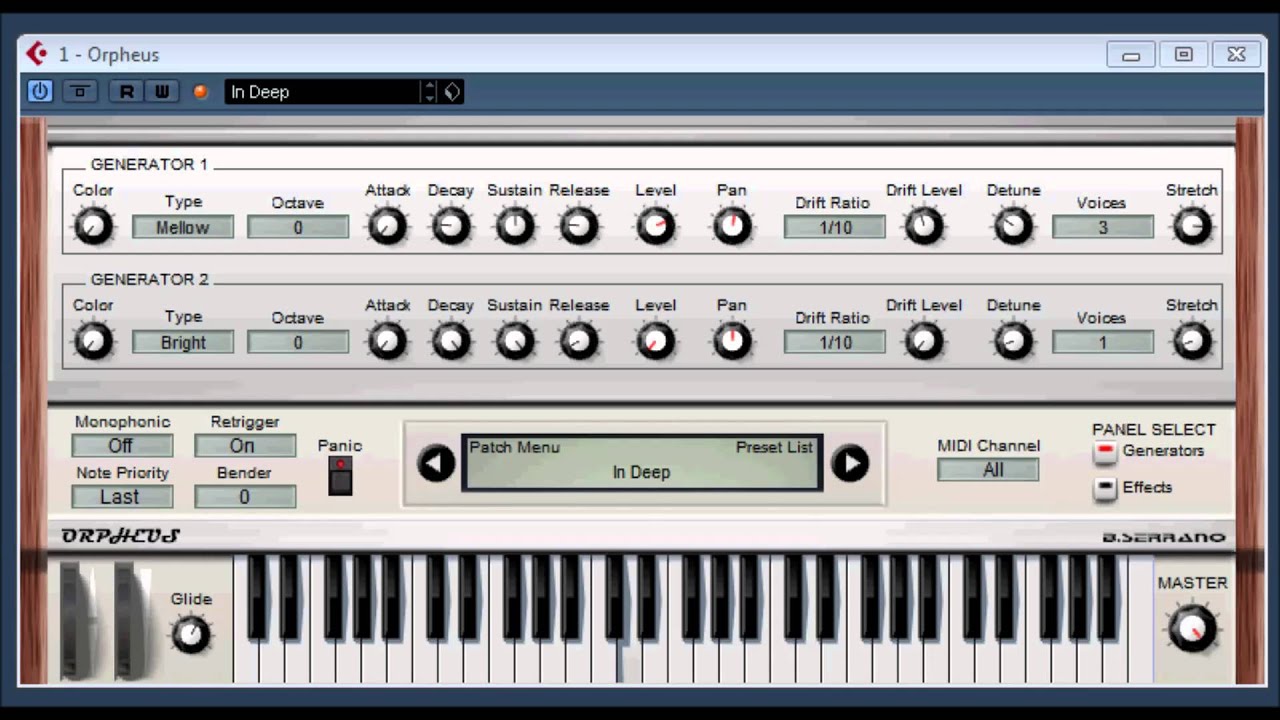
Task: Click the Read automation R button
Action: click(126, 91)
